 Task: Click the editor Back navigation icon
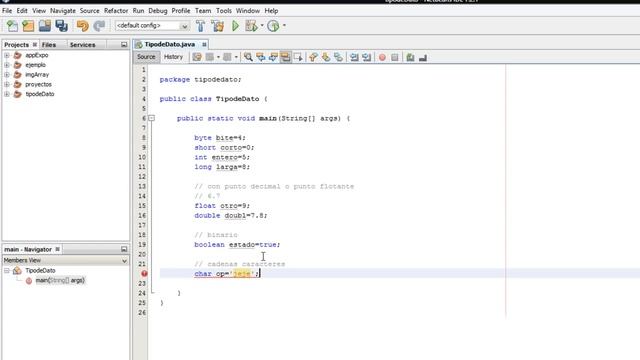click(210, 58)
